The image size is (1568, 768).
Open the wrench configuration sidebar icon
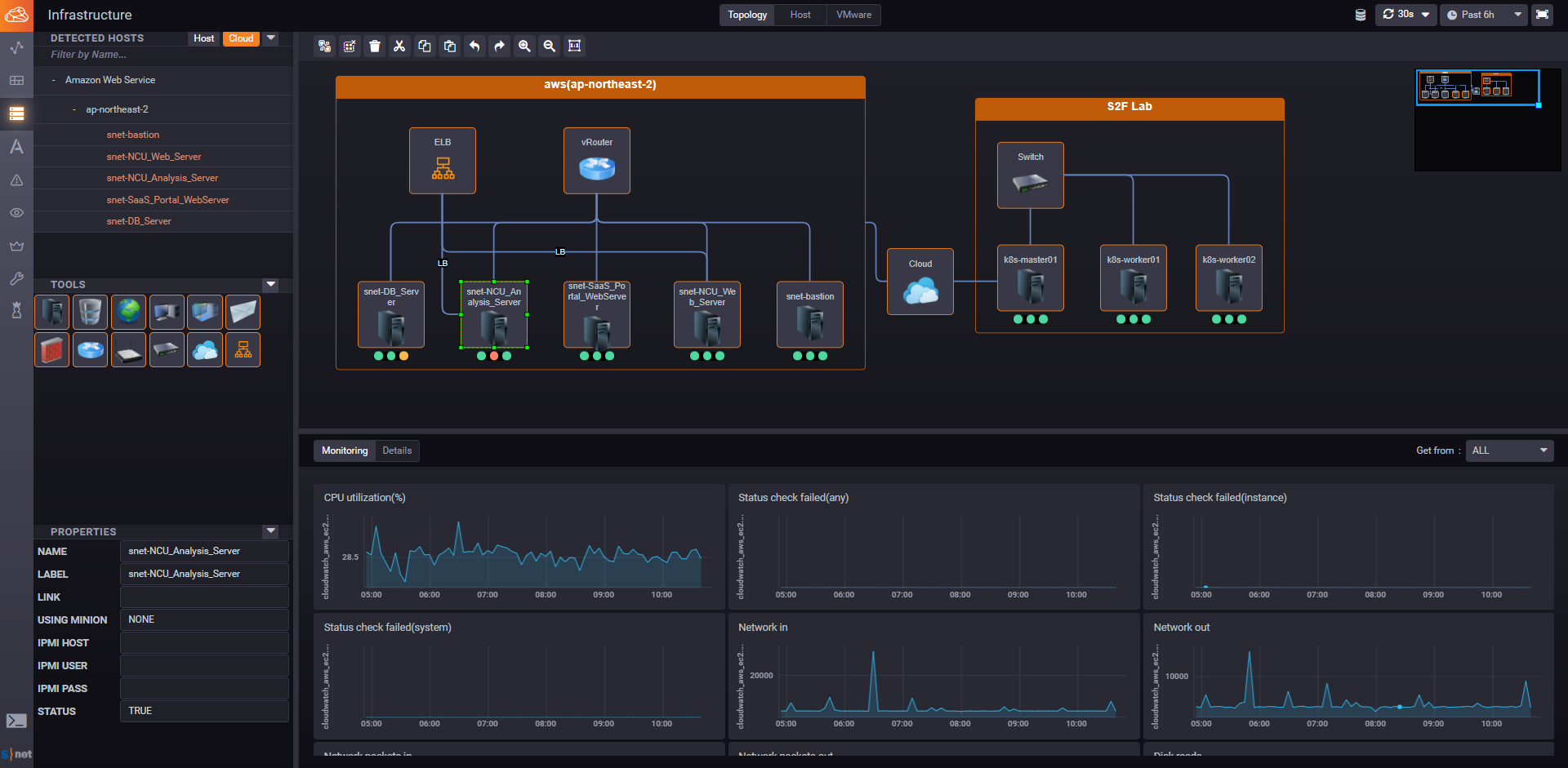point(16,278)
